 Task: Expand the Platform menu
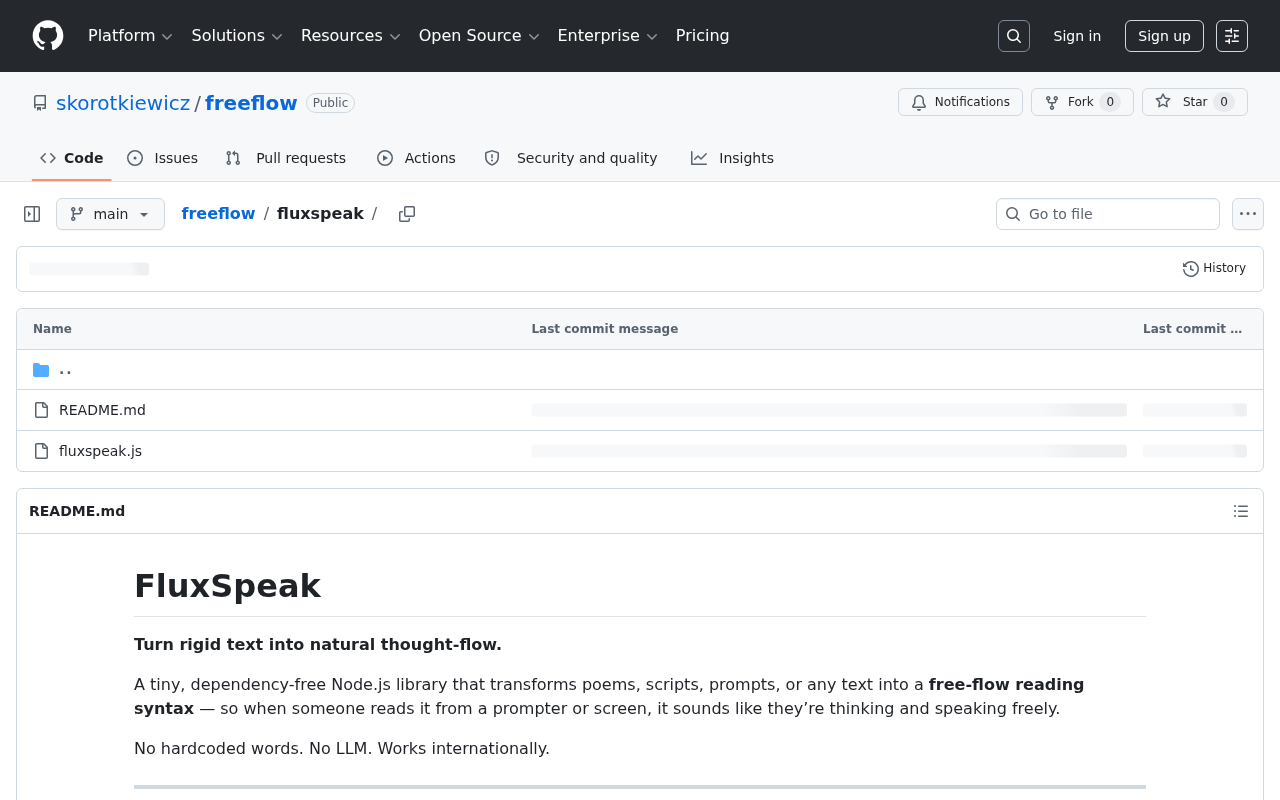pyautogui.click(x=130, y=36)
